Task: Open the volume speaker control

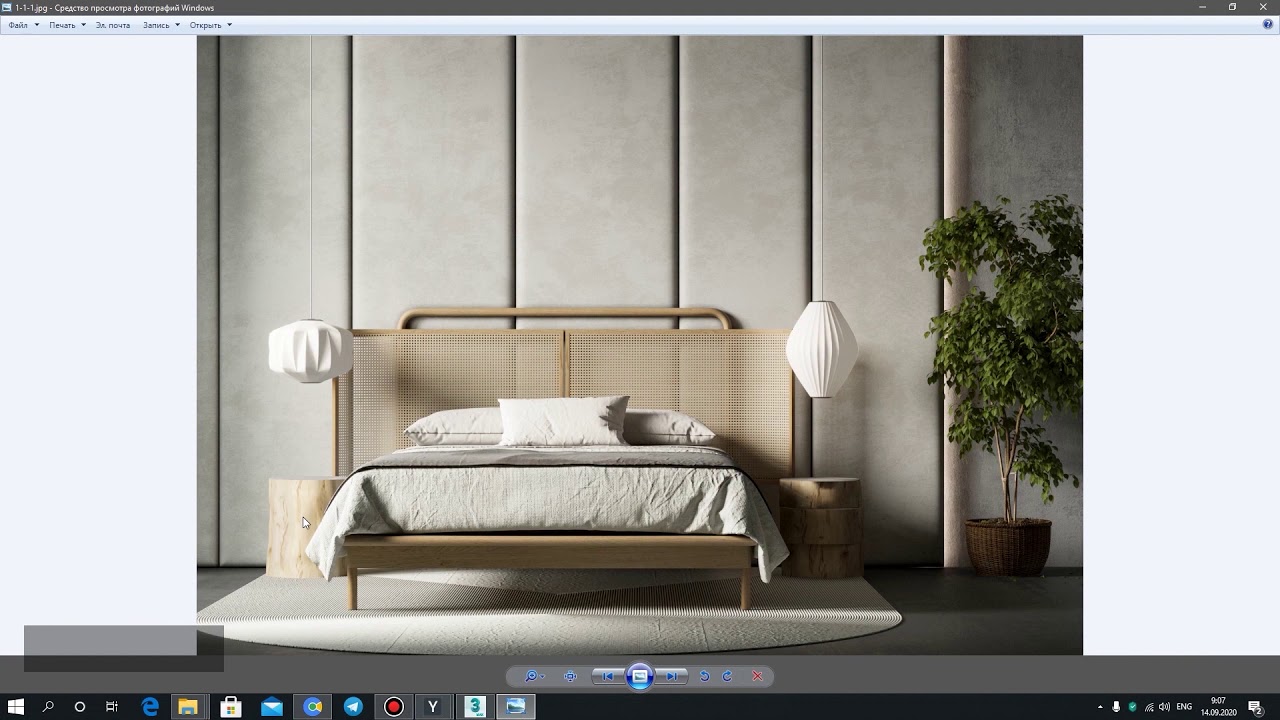Action: coord(1164,707)
